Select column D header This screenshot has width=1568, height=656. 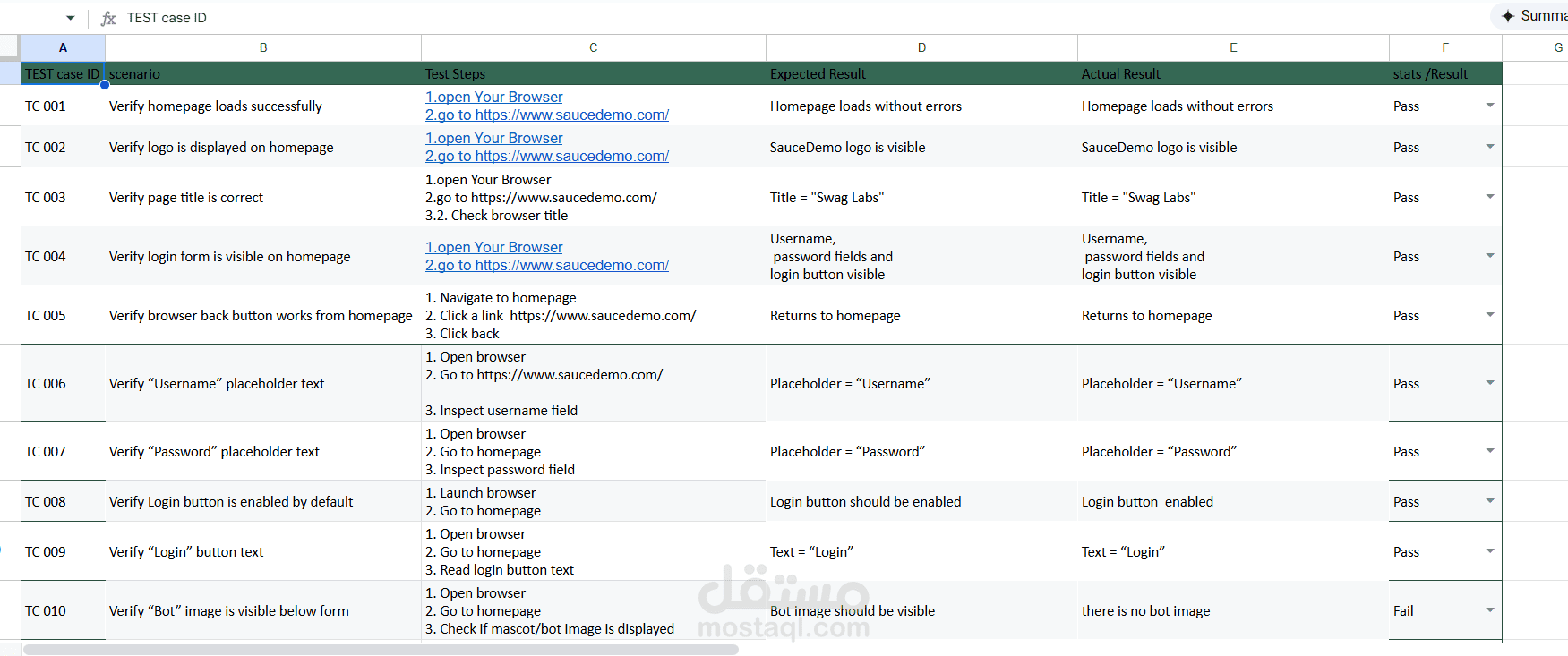coord(921,47)
